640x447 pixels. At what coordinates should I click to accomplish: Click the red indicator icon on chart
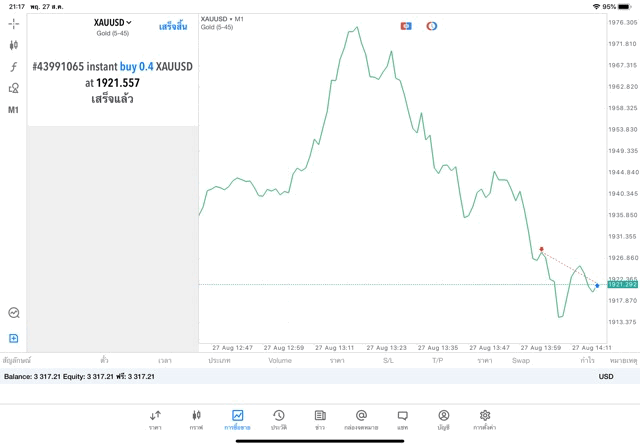pyautogui.click(x=406, y=25)
